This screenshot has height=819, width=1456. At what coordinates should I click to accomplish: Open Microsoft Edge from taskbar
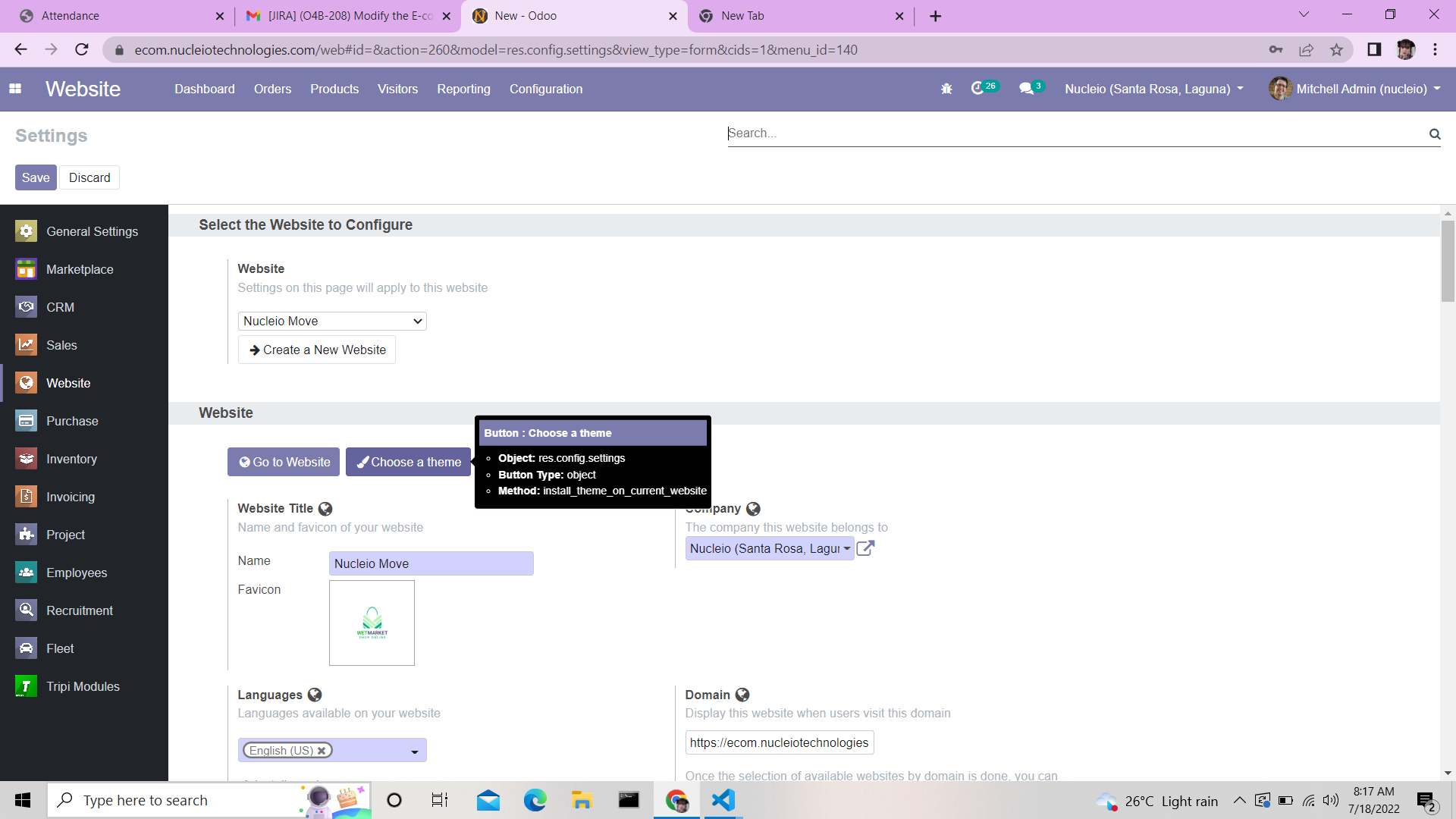[x=535, y=800]
